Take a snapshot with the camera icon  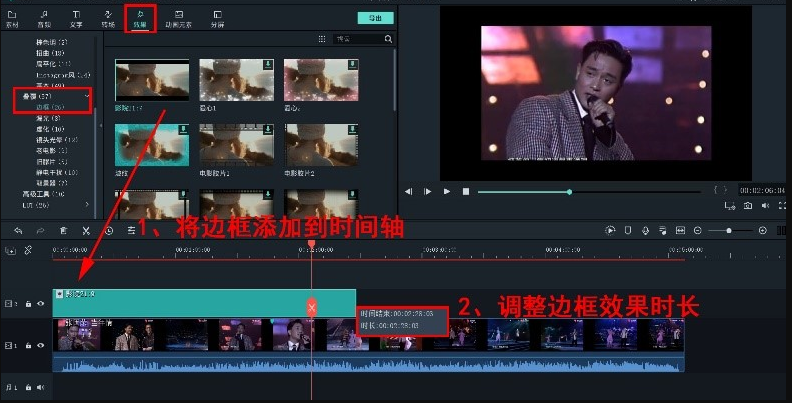tap(747, 205)
